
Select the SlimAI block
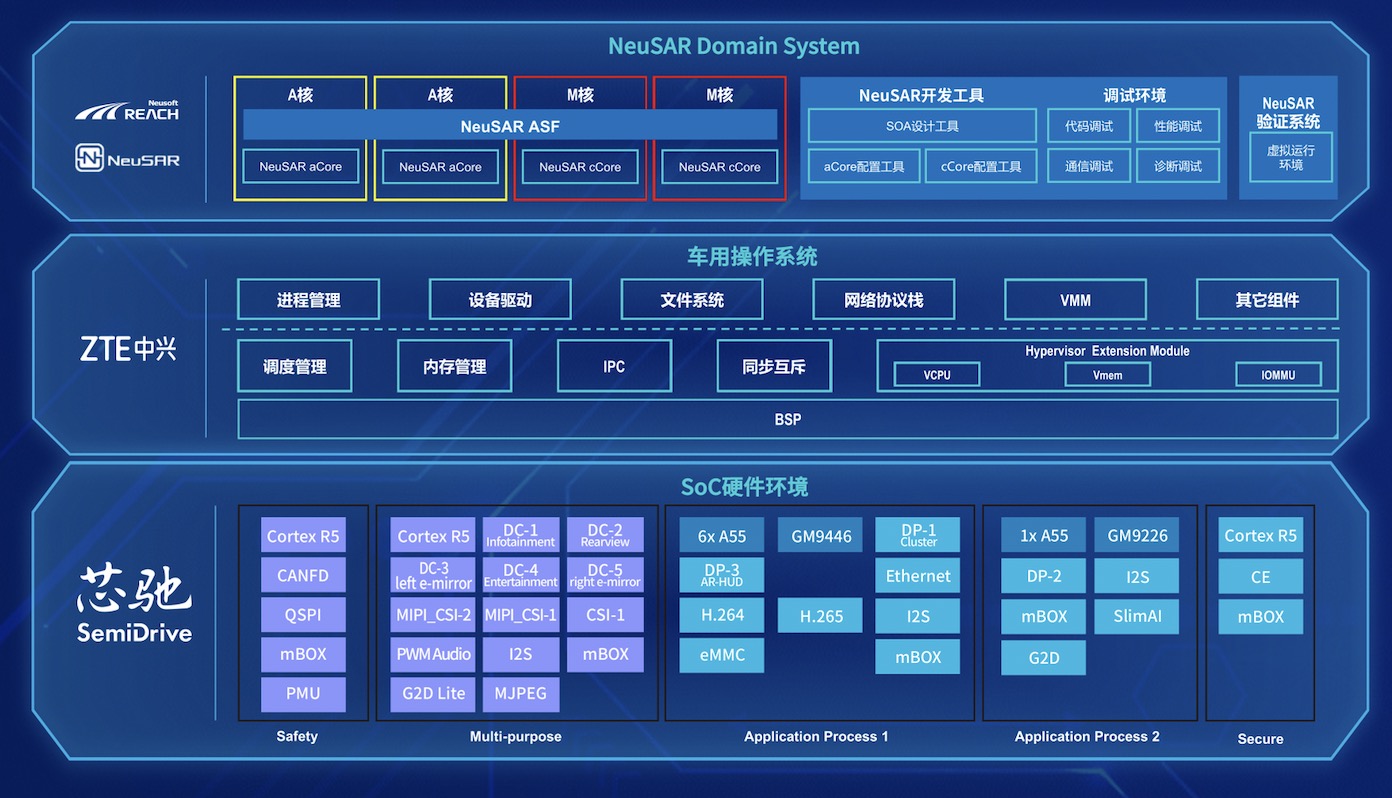[x=1136, y=616]
